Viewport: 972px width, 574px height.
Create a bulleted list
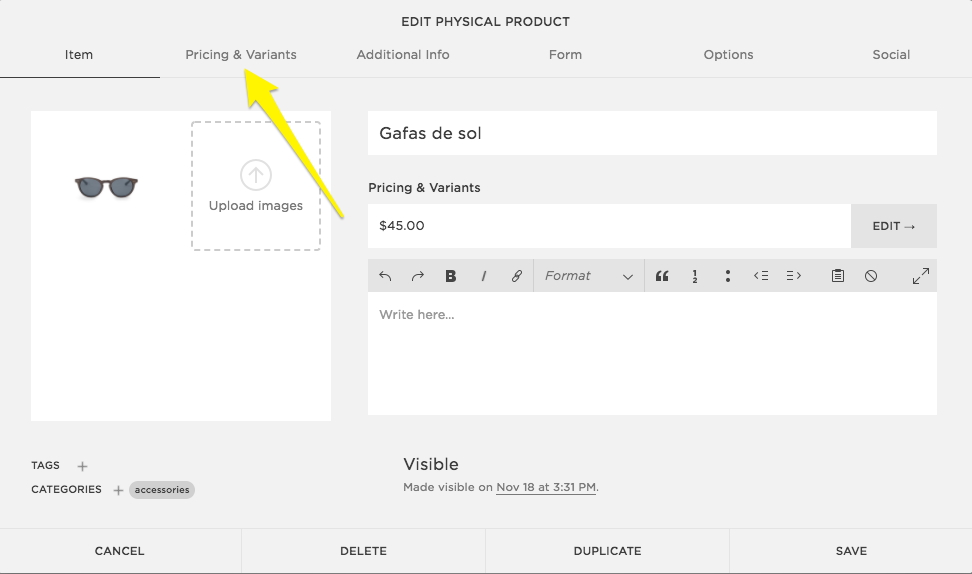[x=728, y=276]
